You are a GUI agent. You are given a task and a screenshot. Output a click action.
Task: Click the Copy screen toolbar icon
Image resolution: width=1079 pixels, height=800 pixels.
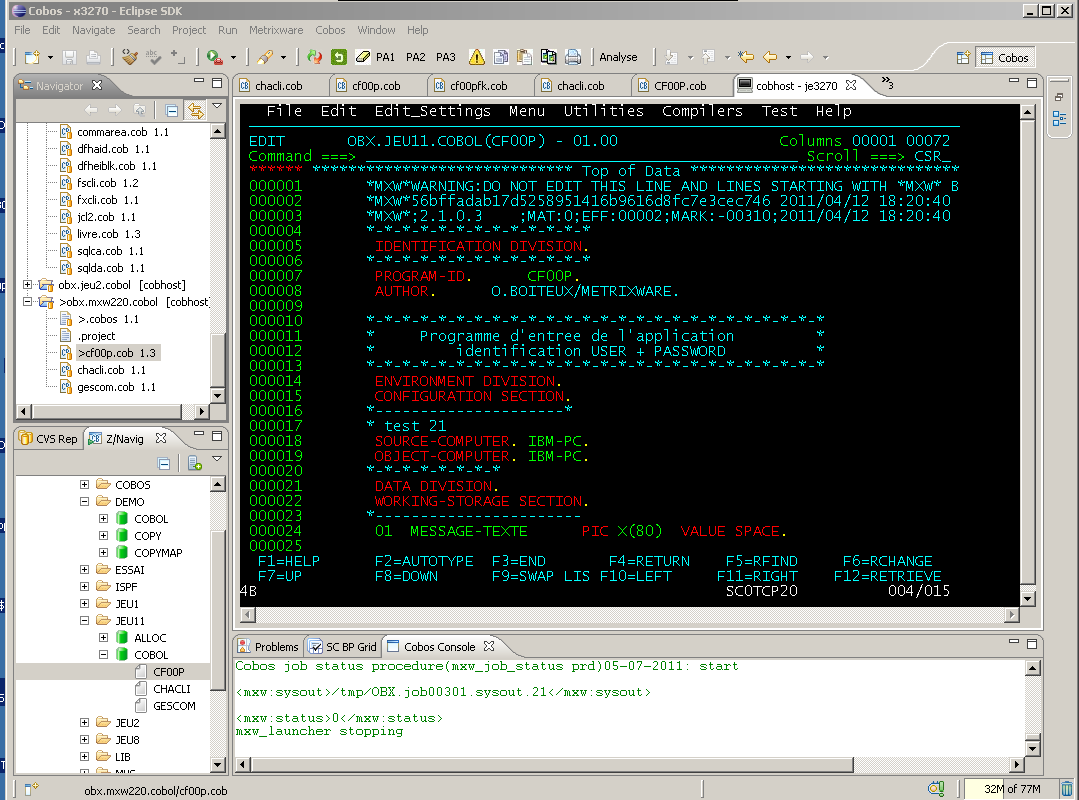[501, 57]
